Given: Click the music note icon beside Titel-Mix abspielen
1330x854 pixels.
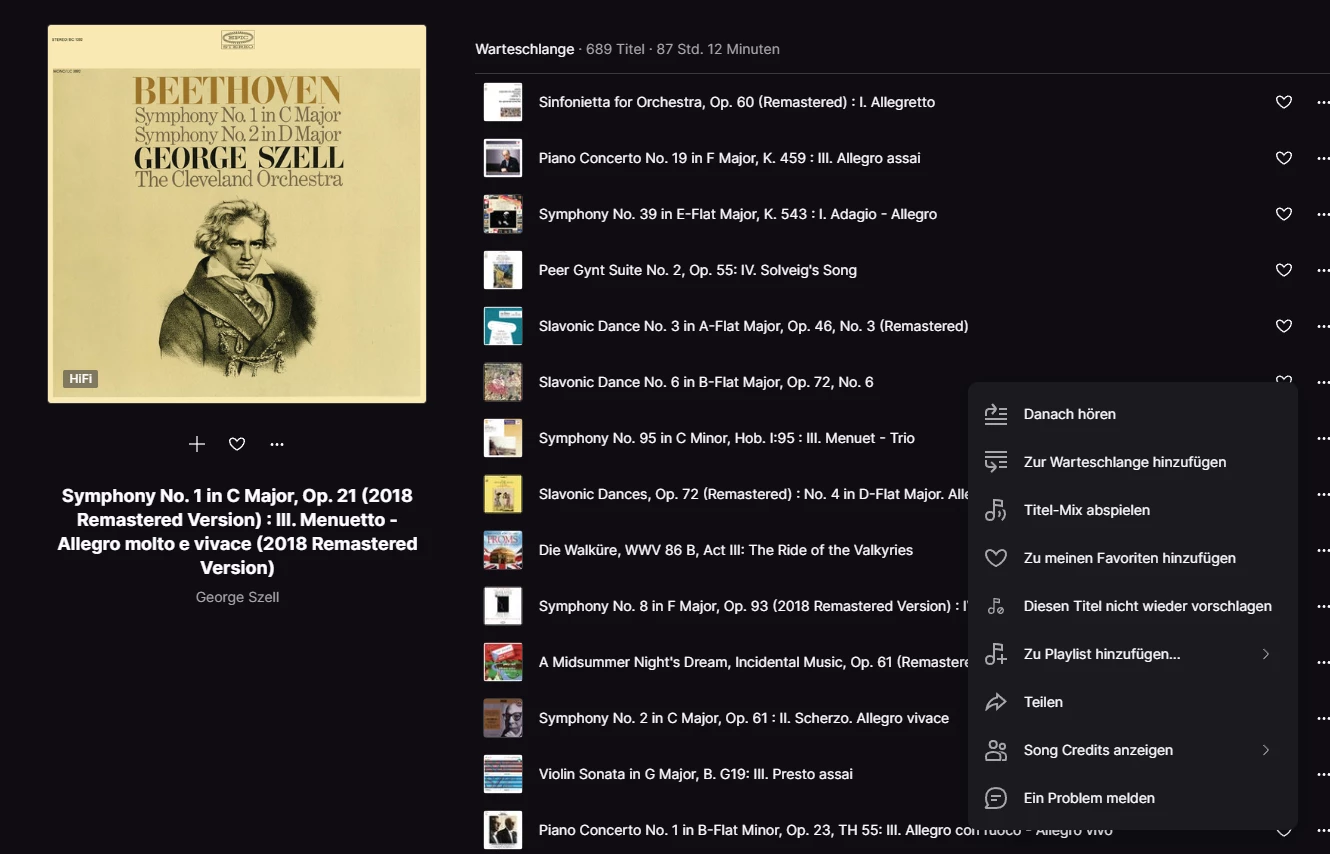Looking at the screenshot, I should click(x=996, y=510).
